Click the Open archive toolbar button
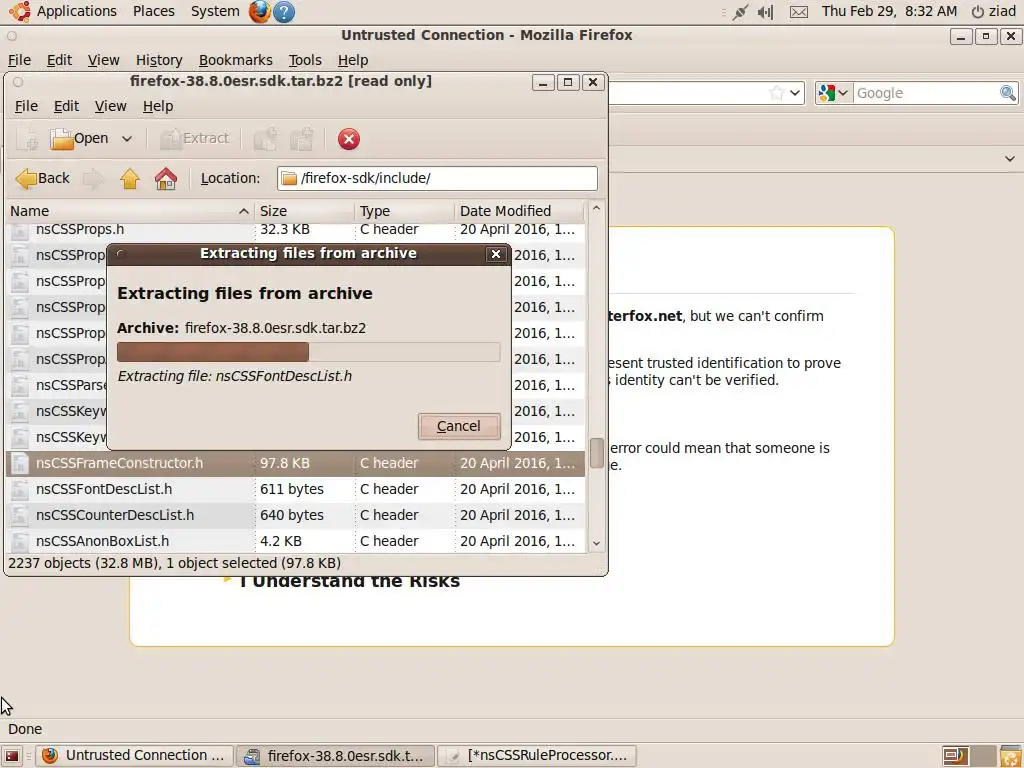Viewport: 1024px width, 768px height. pos(80,138)
